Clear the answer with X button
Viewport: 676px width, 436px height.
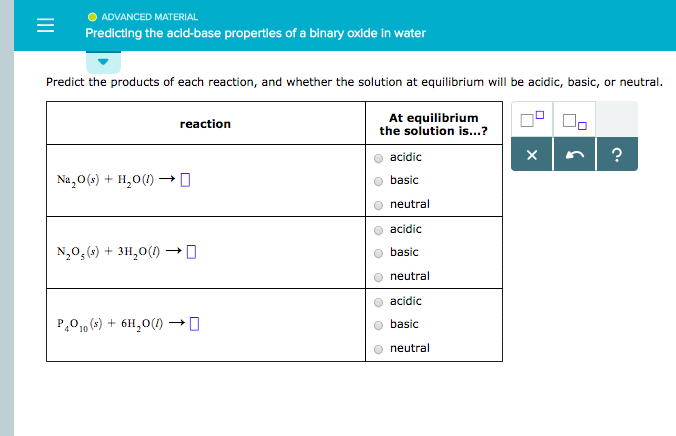[x=532, y=155]
